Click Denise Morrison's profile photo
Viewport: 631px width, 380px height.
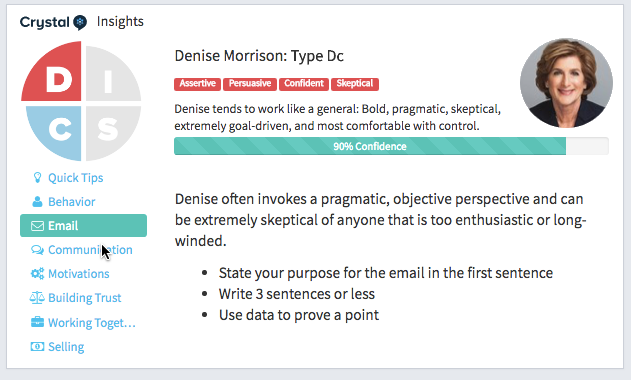[566, 83]
